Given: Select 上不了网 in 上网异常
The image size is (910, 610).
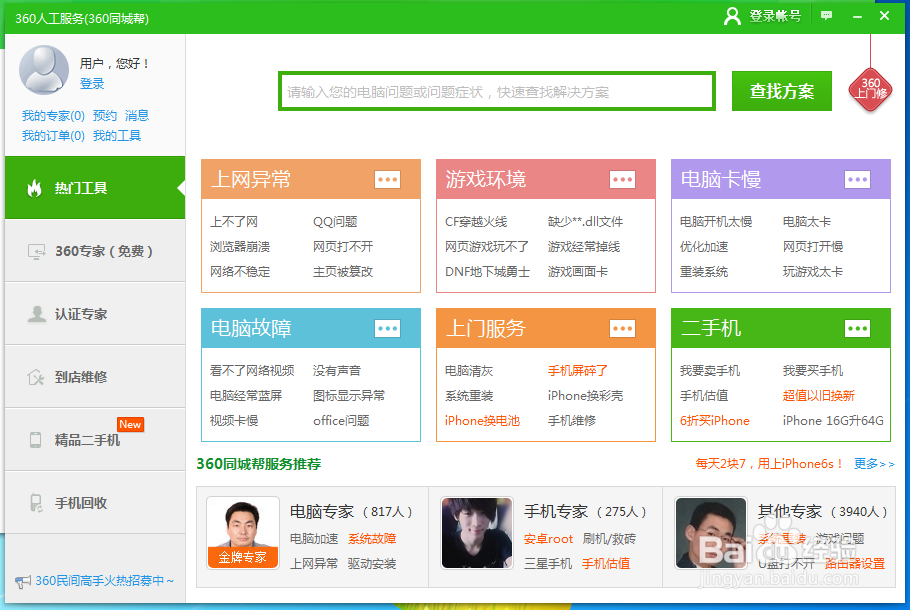Looking at the screenshot, I should coord(234,222).
